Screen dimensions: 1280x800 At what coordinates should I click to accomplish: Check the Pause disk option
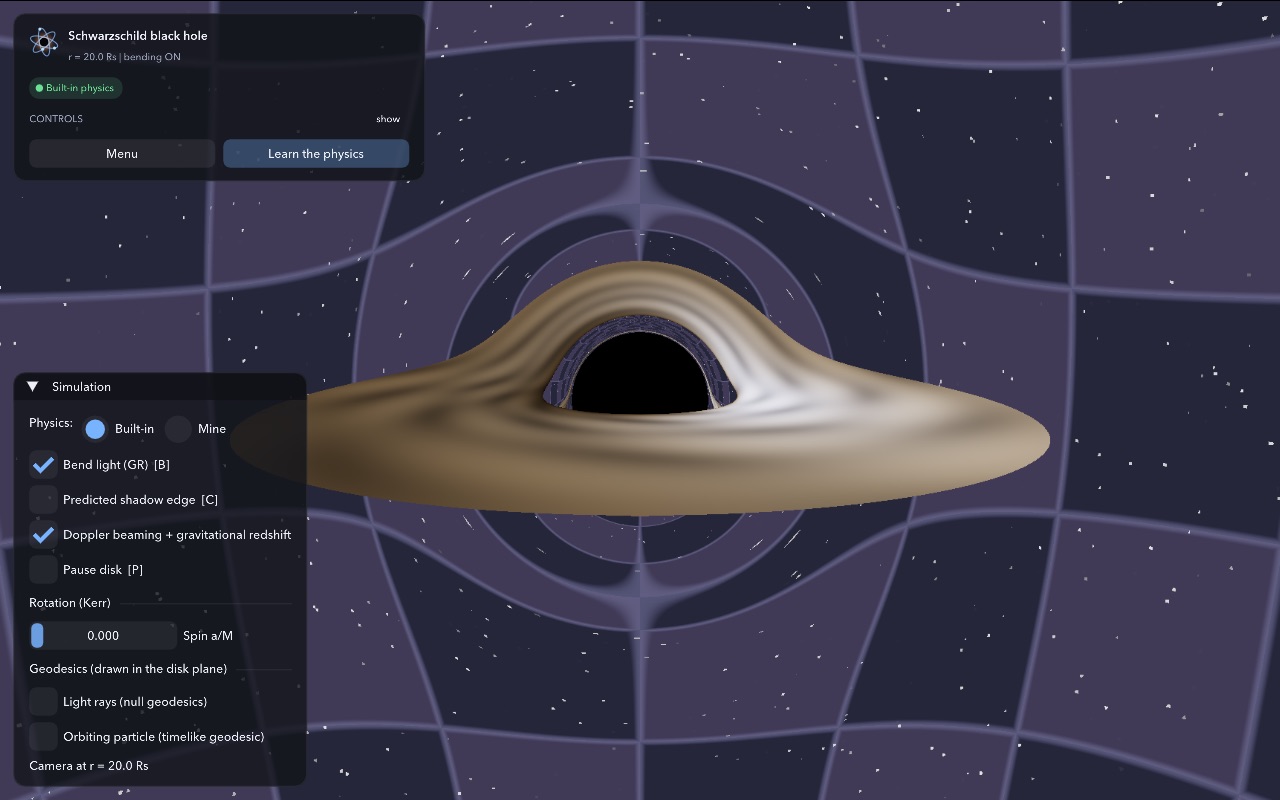(x=43, y=569)
